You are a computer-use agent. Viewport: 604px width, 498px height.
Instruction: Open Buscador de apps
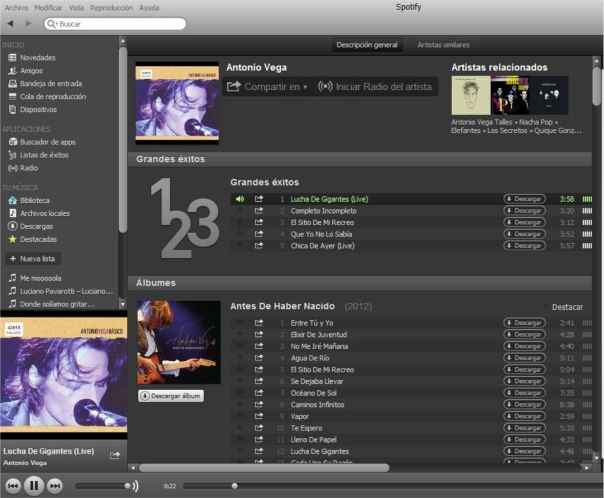47,142
